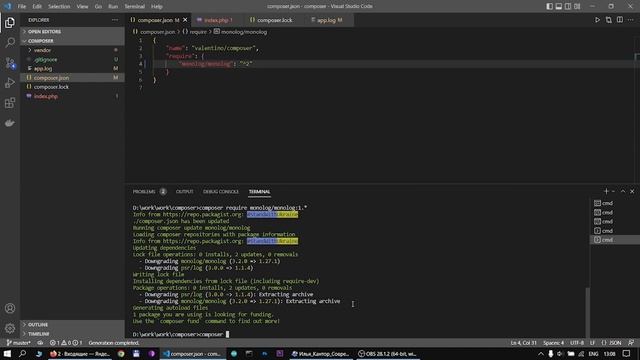Collapse the COMPOSER folder section
This screenshot has height=360, width=640.
pyautogui.click(x=72, y=41)
